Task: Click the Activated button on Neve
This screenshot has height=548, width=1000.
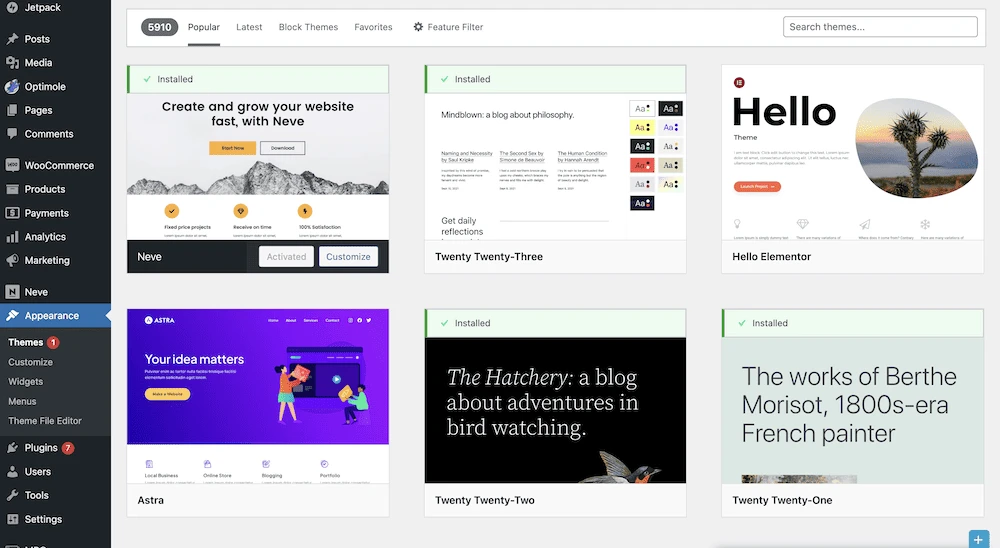Action: tap(286, 256)
